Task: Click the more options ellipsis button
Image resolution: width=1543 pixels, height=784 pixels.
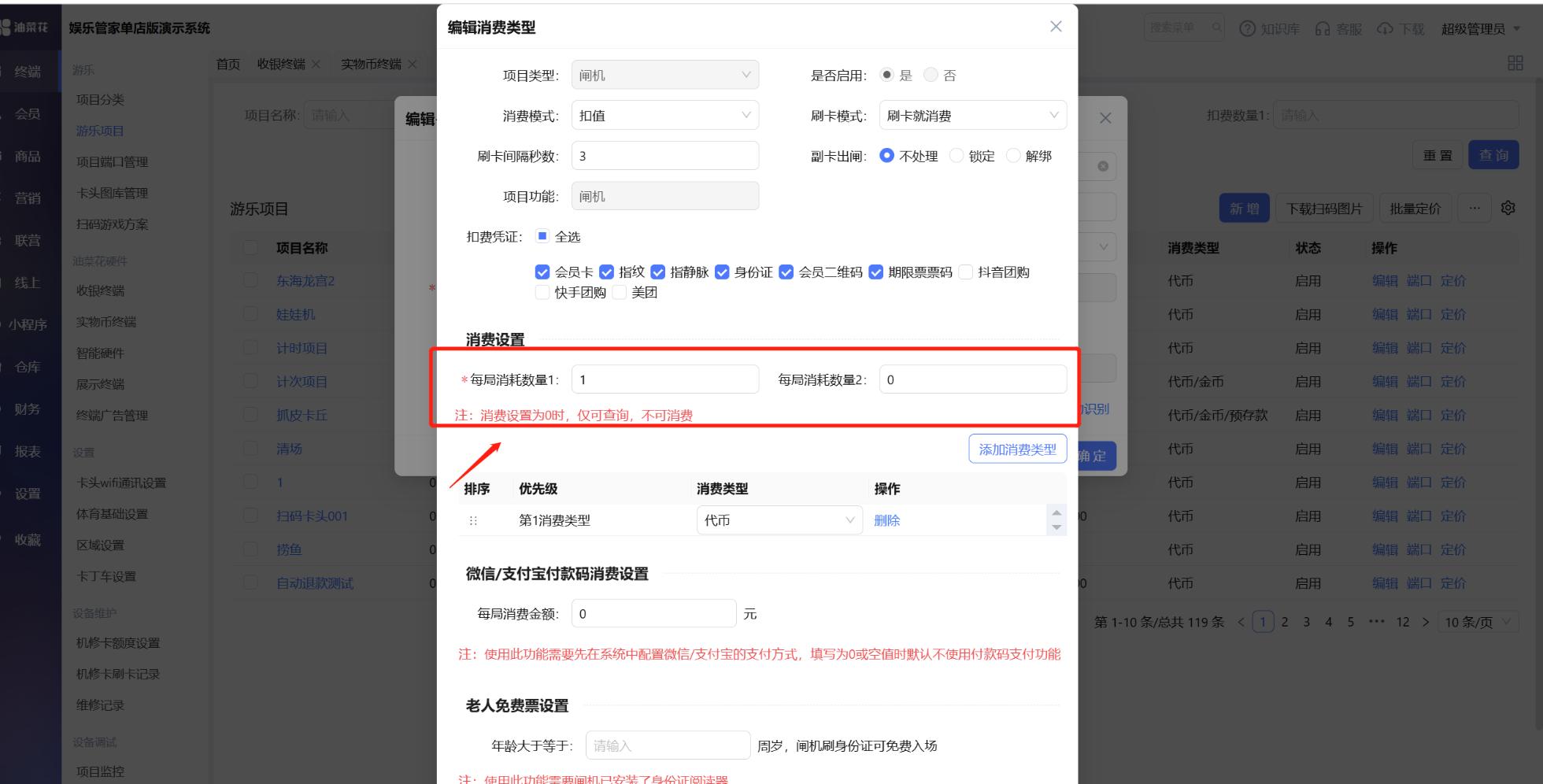Action: click(x=1475, y=209)
